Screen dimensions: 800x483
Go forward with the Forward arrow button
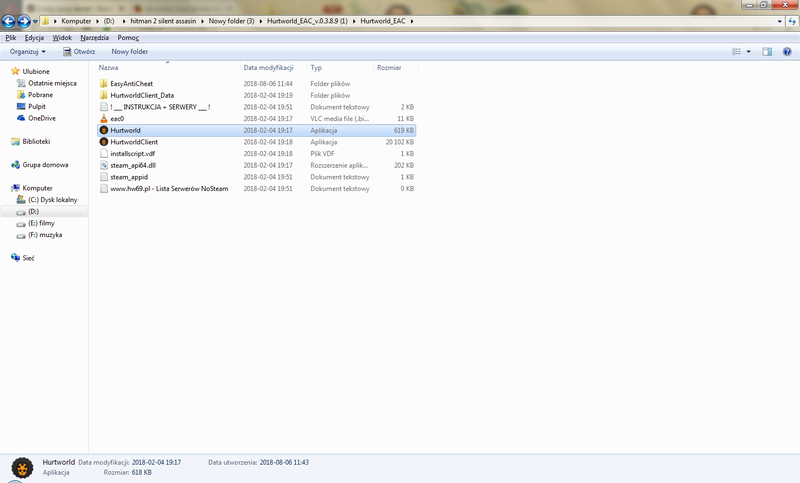(x=24, y=21)
